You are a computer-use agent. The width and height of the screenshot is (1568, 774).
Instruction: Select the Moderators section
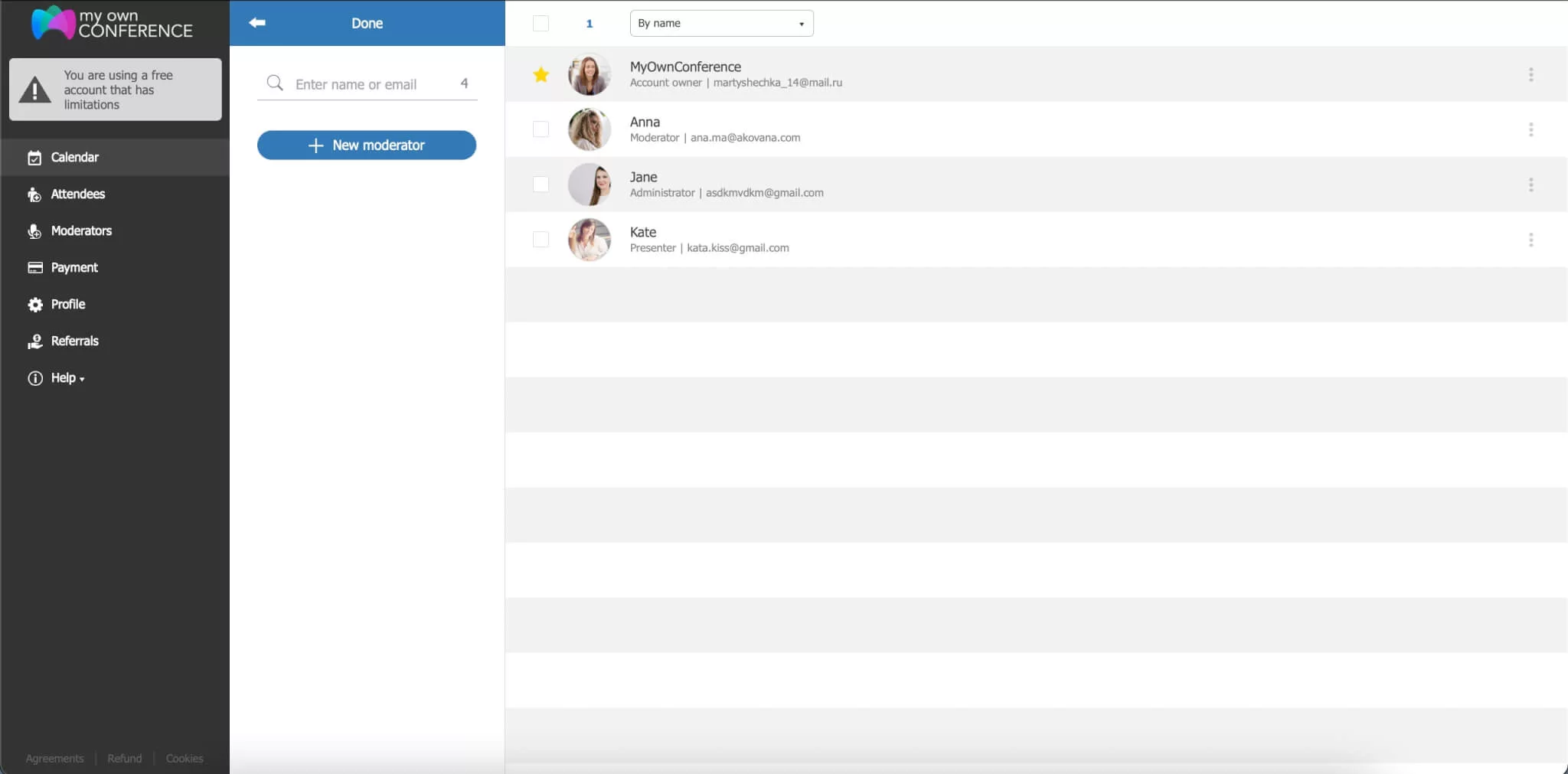[x=81, y=230]
